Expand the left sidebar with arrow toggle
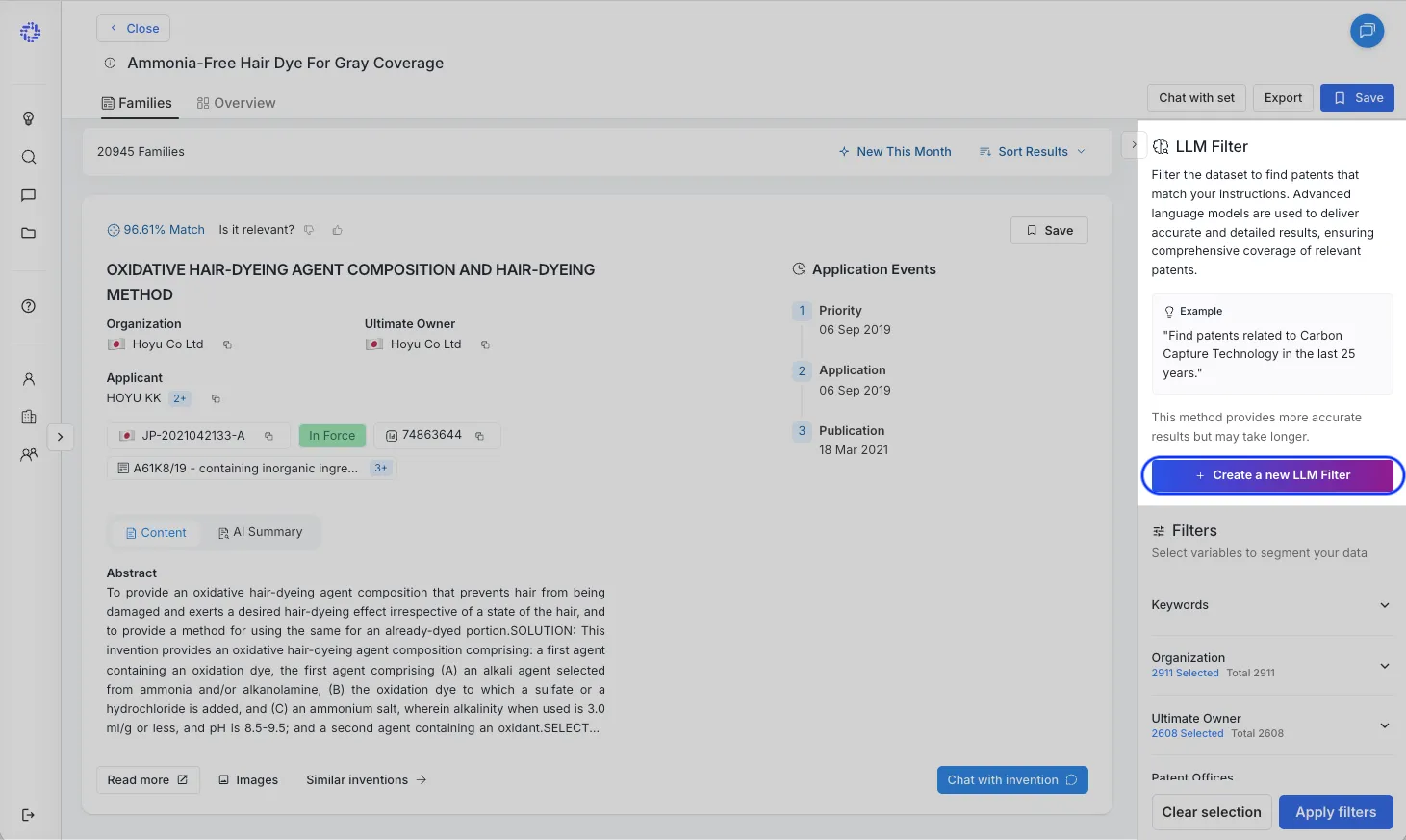Image resolution: width=1406 pixels, height=840 pixels. [60, 437]
